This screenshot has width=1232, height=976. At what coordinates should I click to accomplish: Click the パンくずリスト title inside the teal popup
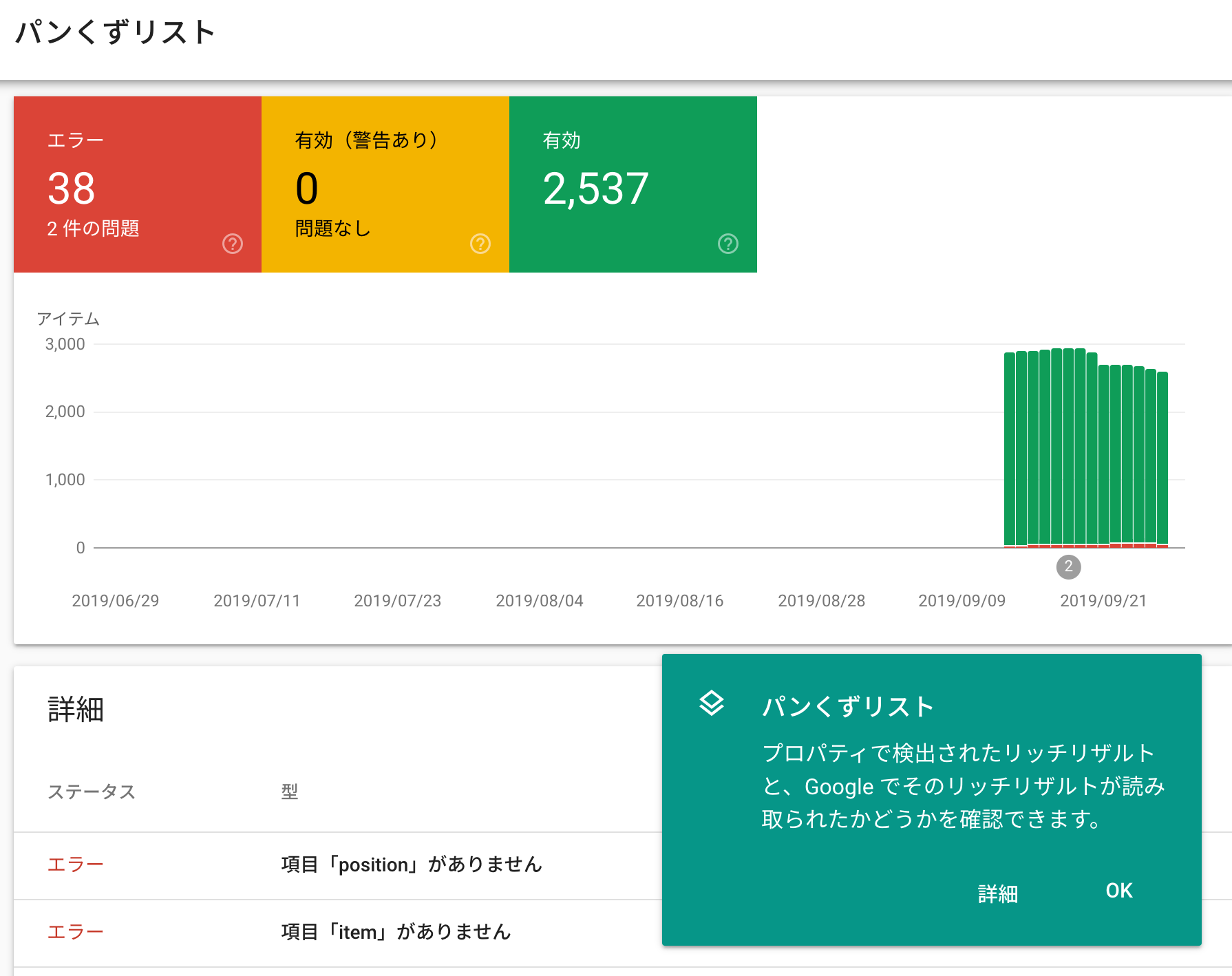point(848,707)
